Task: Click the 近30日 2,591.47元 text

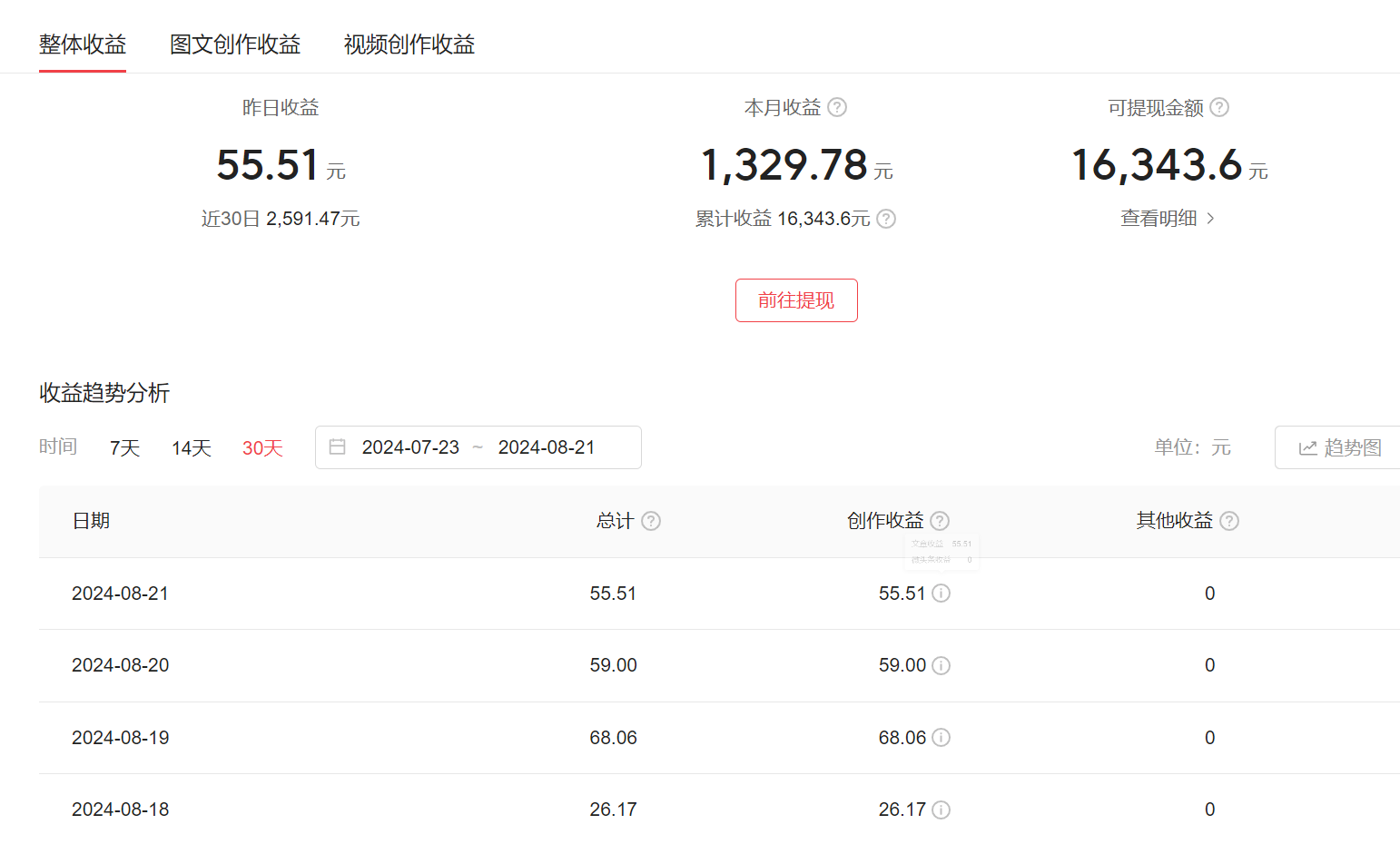Action: pos(281,219)
